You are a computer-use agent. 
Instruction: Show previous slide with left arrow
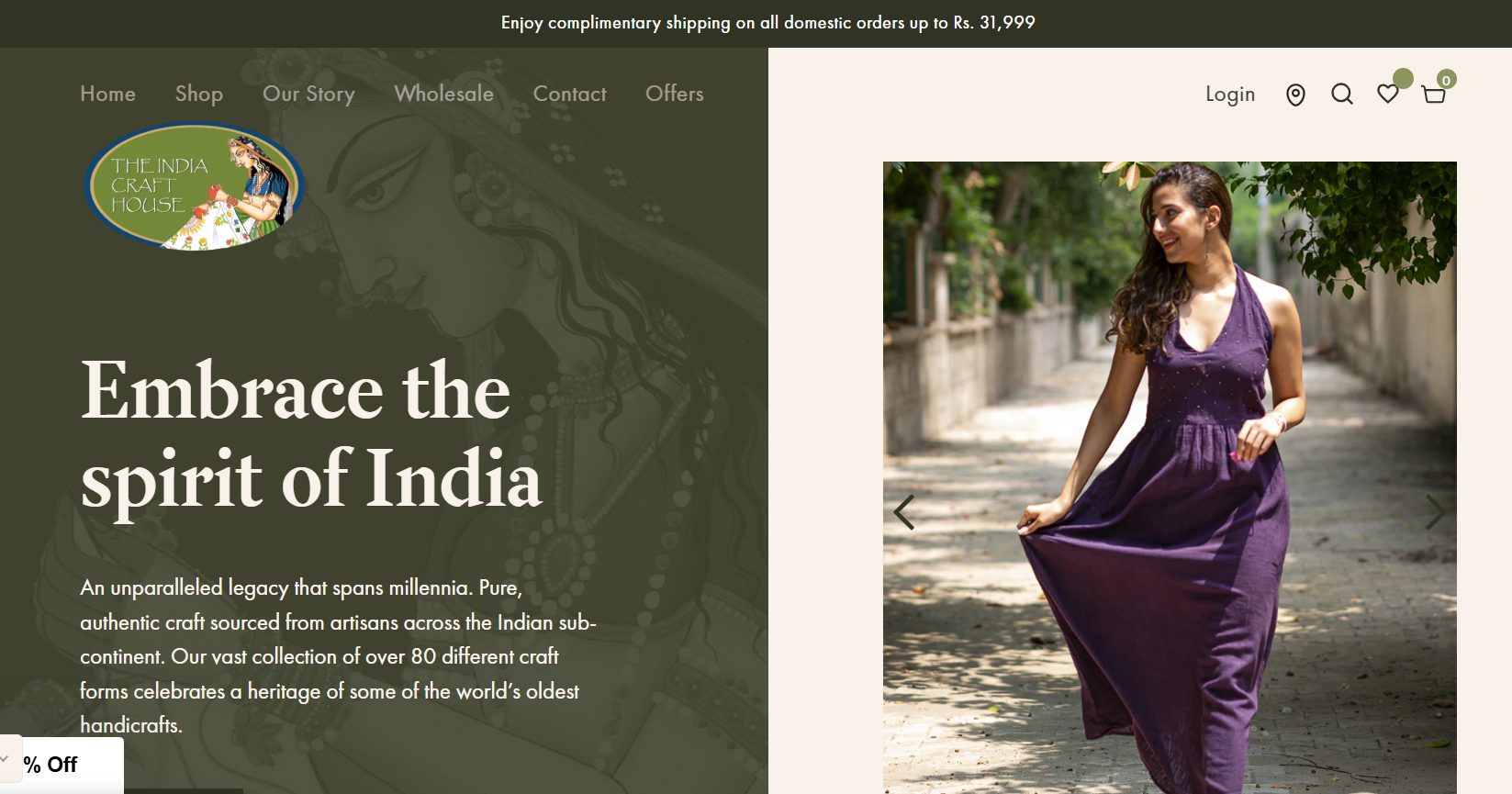pyautogui.click(x=904, y=512)
